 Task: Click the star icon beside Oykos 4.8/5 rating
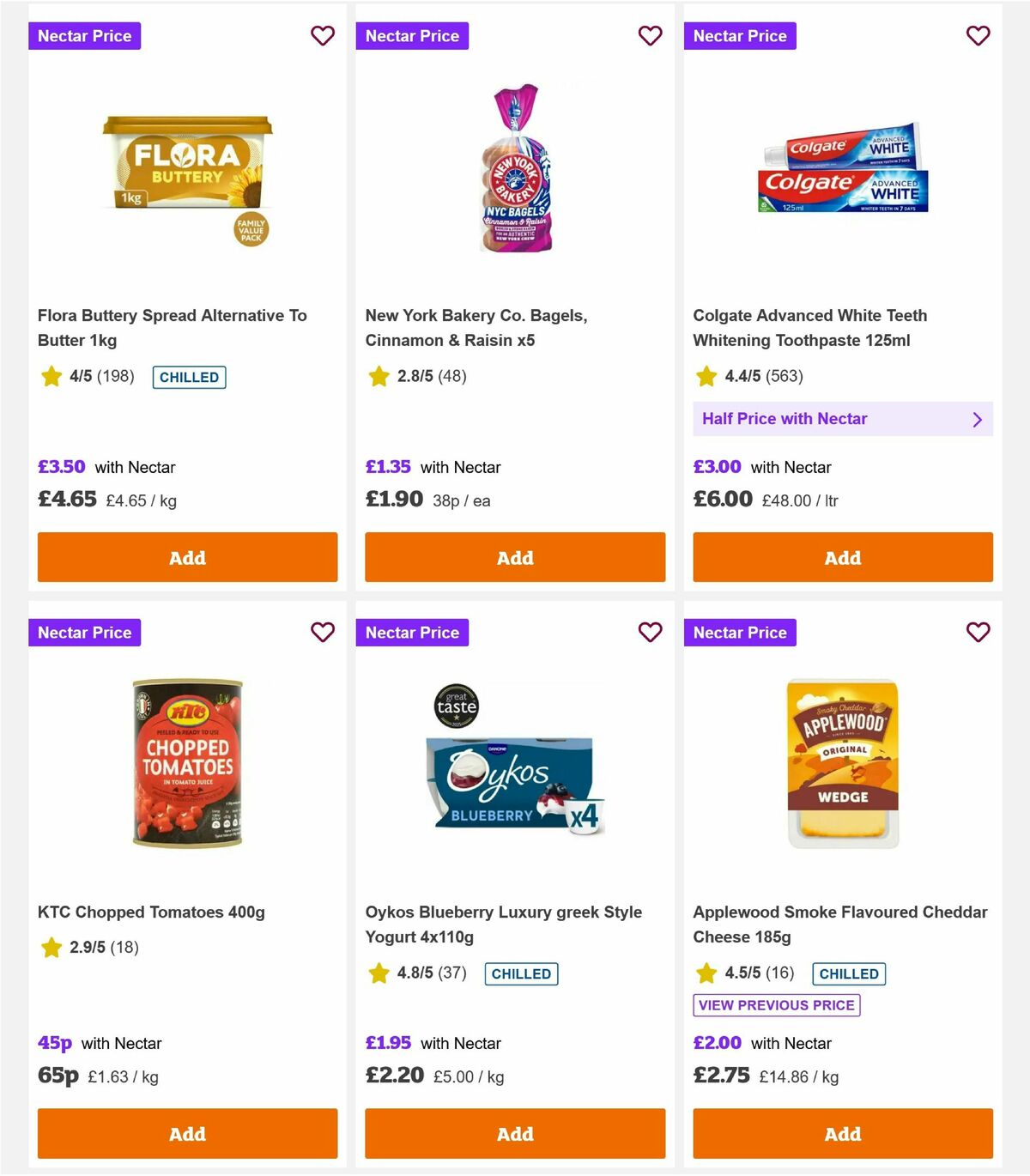[379, 973]
